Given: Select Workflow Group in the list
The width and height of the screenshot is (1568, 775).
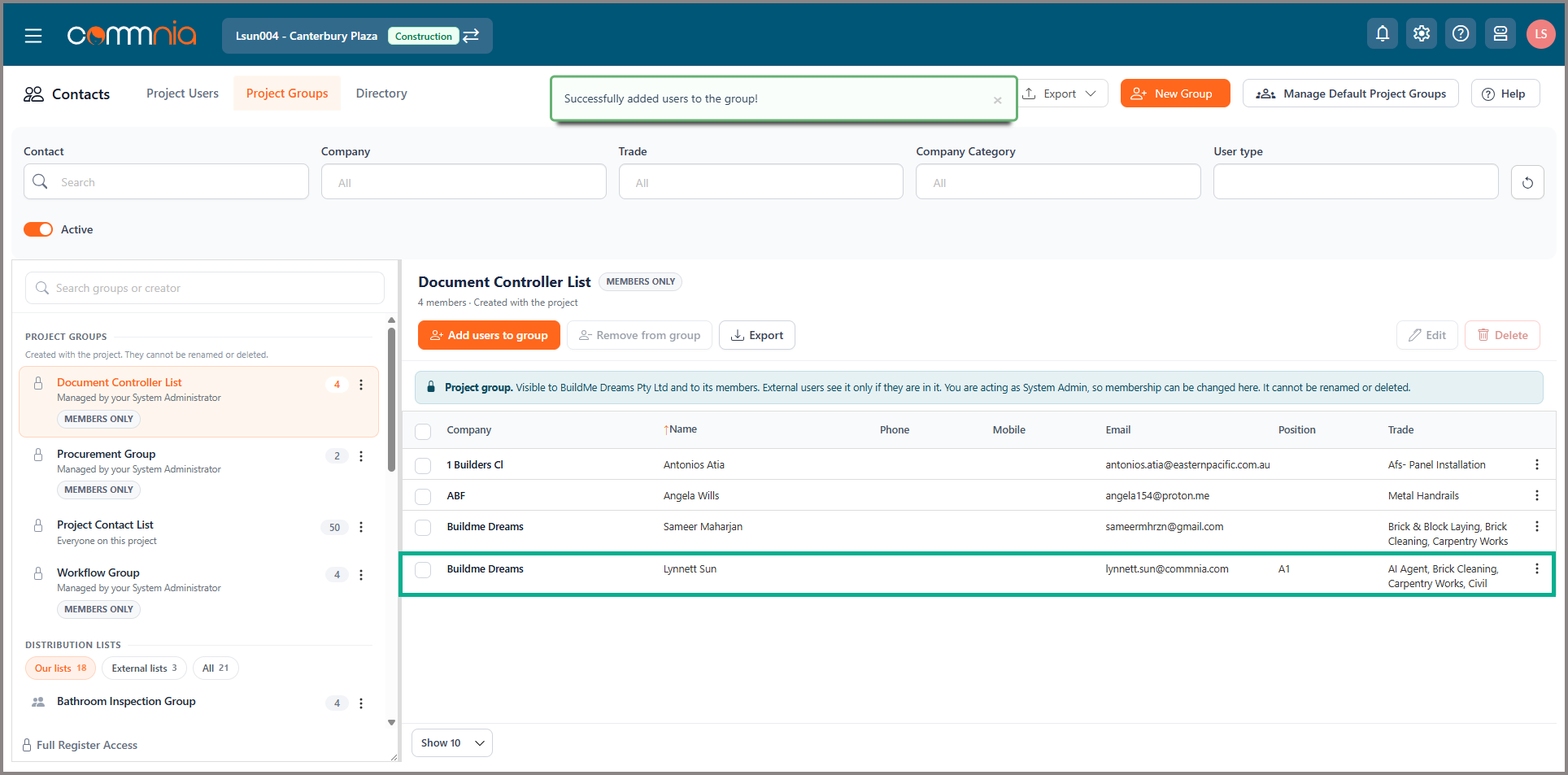Looking at the screenshot, I should pyautogui.click(x=198, y=590).
